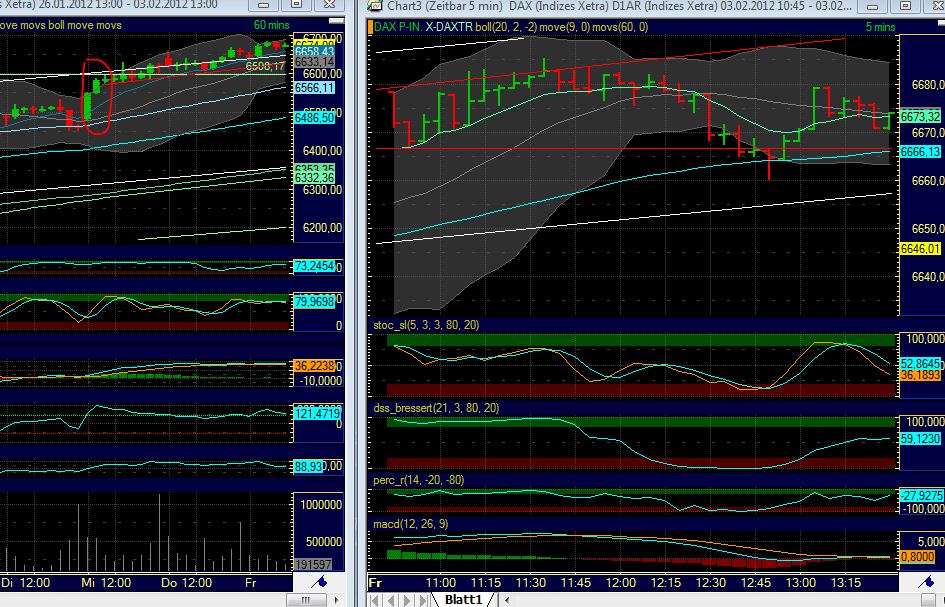Click the 60 mins timeframe label
945x607 pixels.
coord(271,25)
